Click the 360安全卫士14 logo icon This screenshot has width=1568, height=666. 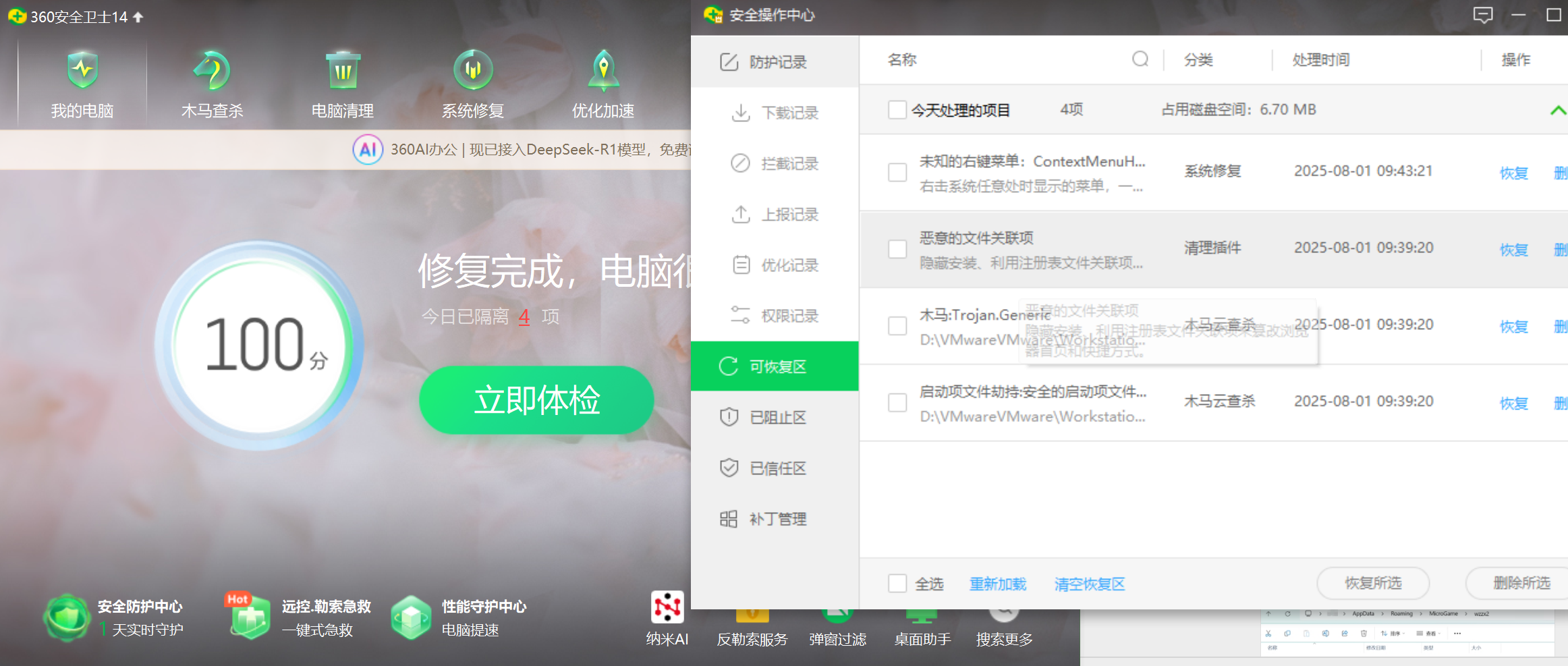pyautogui.click(x=17, y=16)
